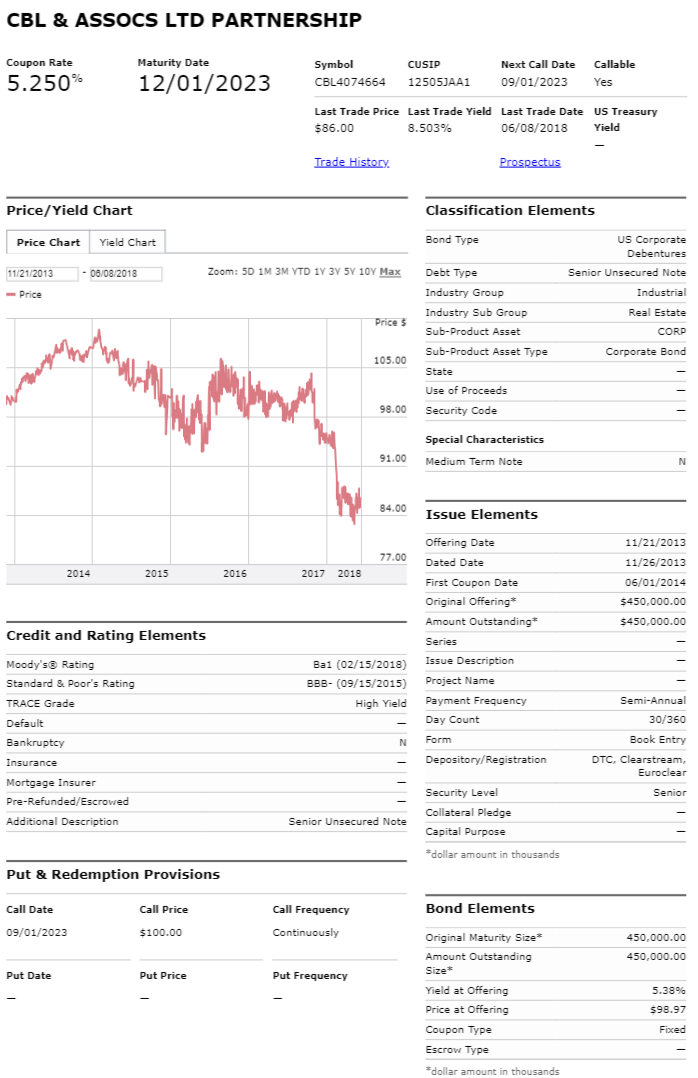This screenshot has height=1078, width=698.
Task: Click the 2016 marker on chart timeline
Action: coord(235,573)
